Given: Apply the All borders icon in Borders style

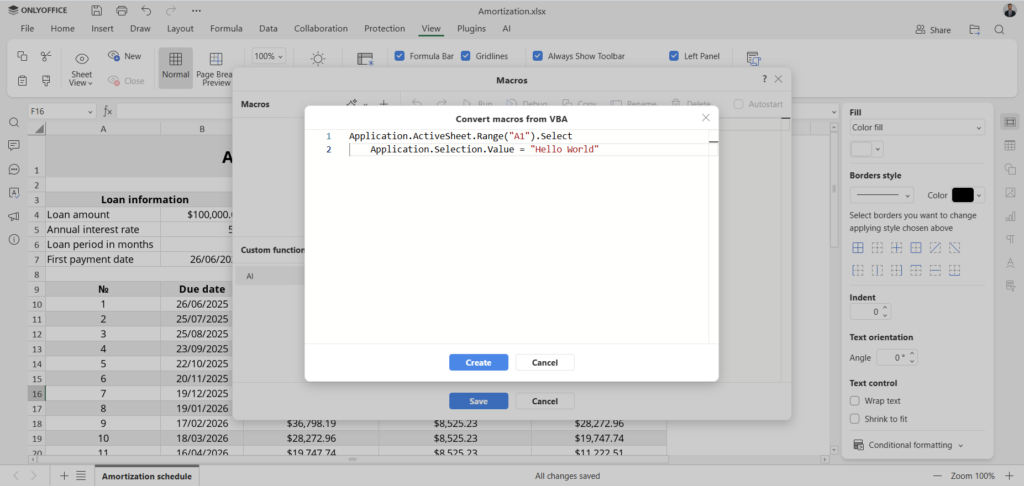Looking at the screenshot, I should (858, 248).
